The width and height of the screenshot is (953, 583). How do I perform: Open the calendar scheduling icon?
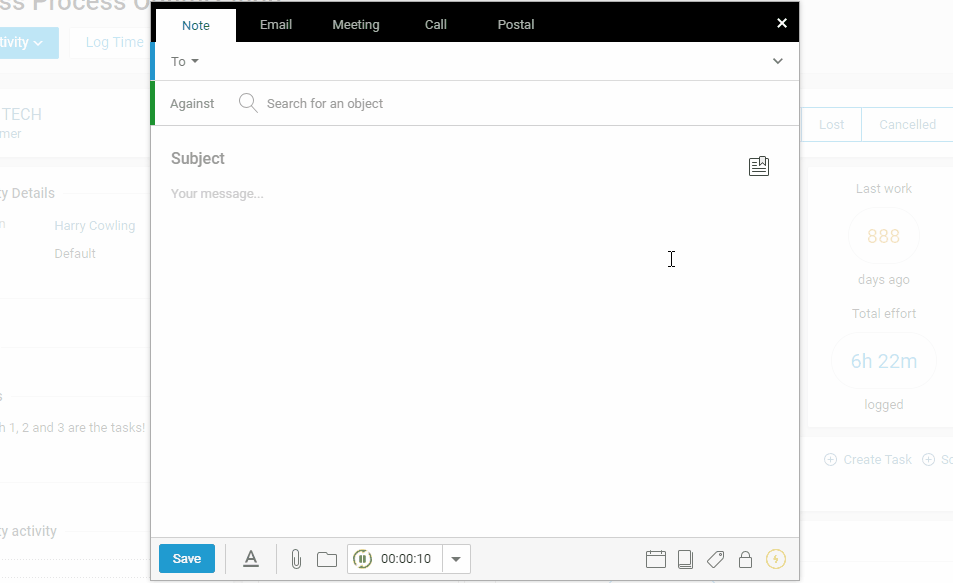click(656, 559)
